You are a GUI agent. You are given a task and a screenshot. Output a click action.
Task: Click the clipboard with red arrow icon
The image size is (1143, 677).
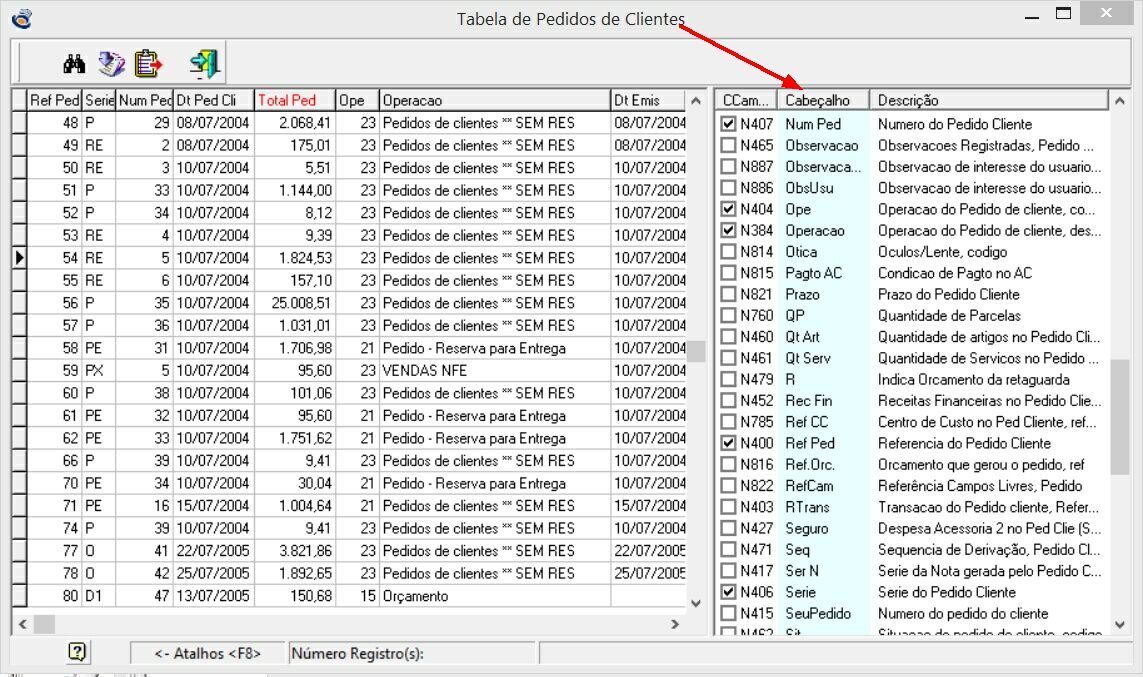pyautogui.click(x=148, y=64)
